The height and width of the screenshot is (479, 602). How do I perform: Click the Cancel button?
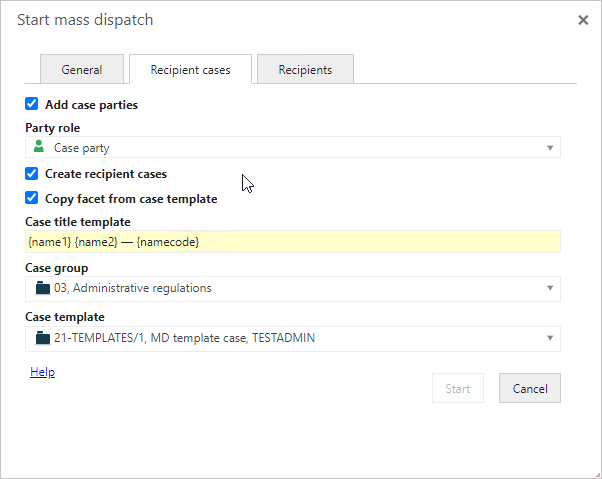tap(529, 388)
